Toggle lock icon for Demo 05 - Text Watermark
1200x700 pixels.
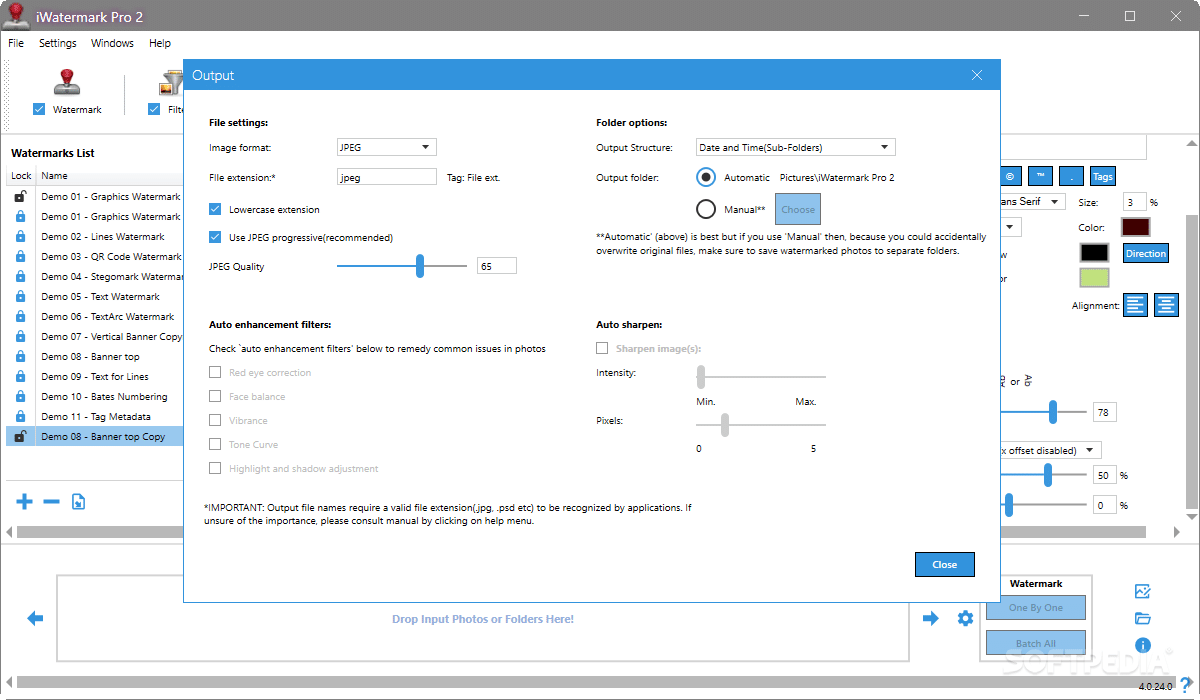20,297
